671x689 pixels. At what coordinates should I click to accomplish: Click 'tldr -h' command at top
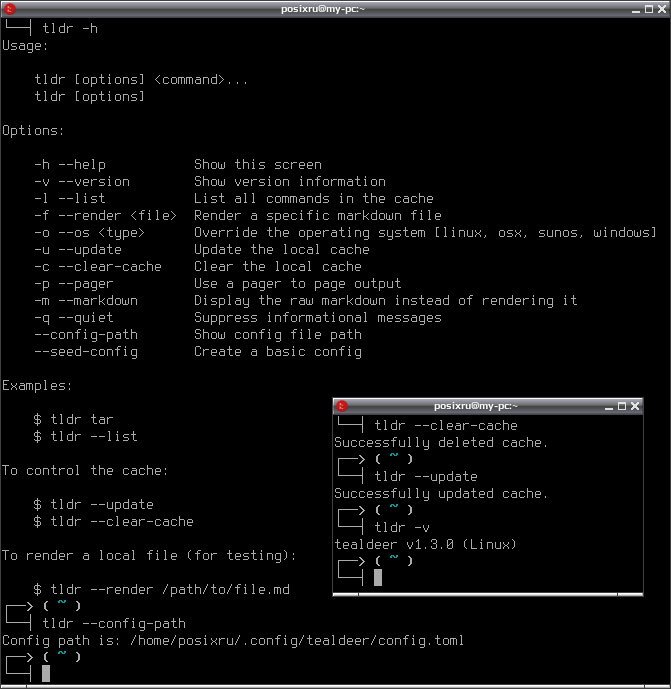(x=70, y=29)
